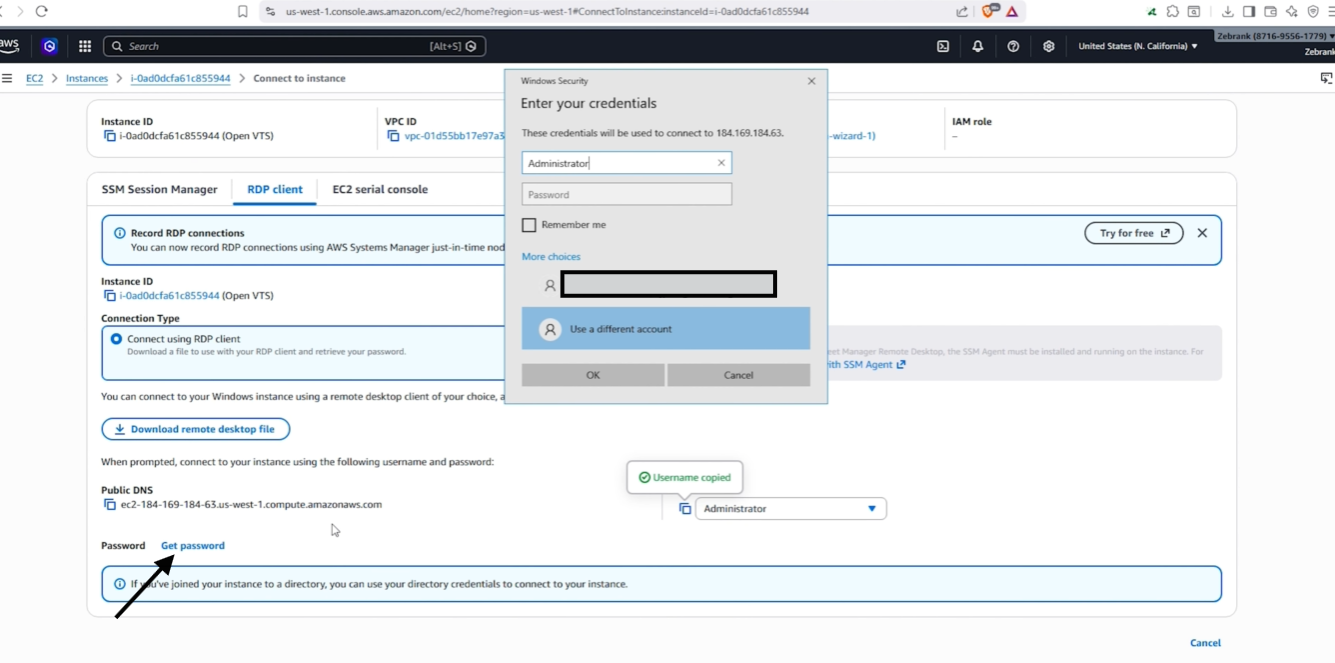
Task: Copy the Instance ID in the top summary
Action: [x=110, y=136]
